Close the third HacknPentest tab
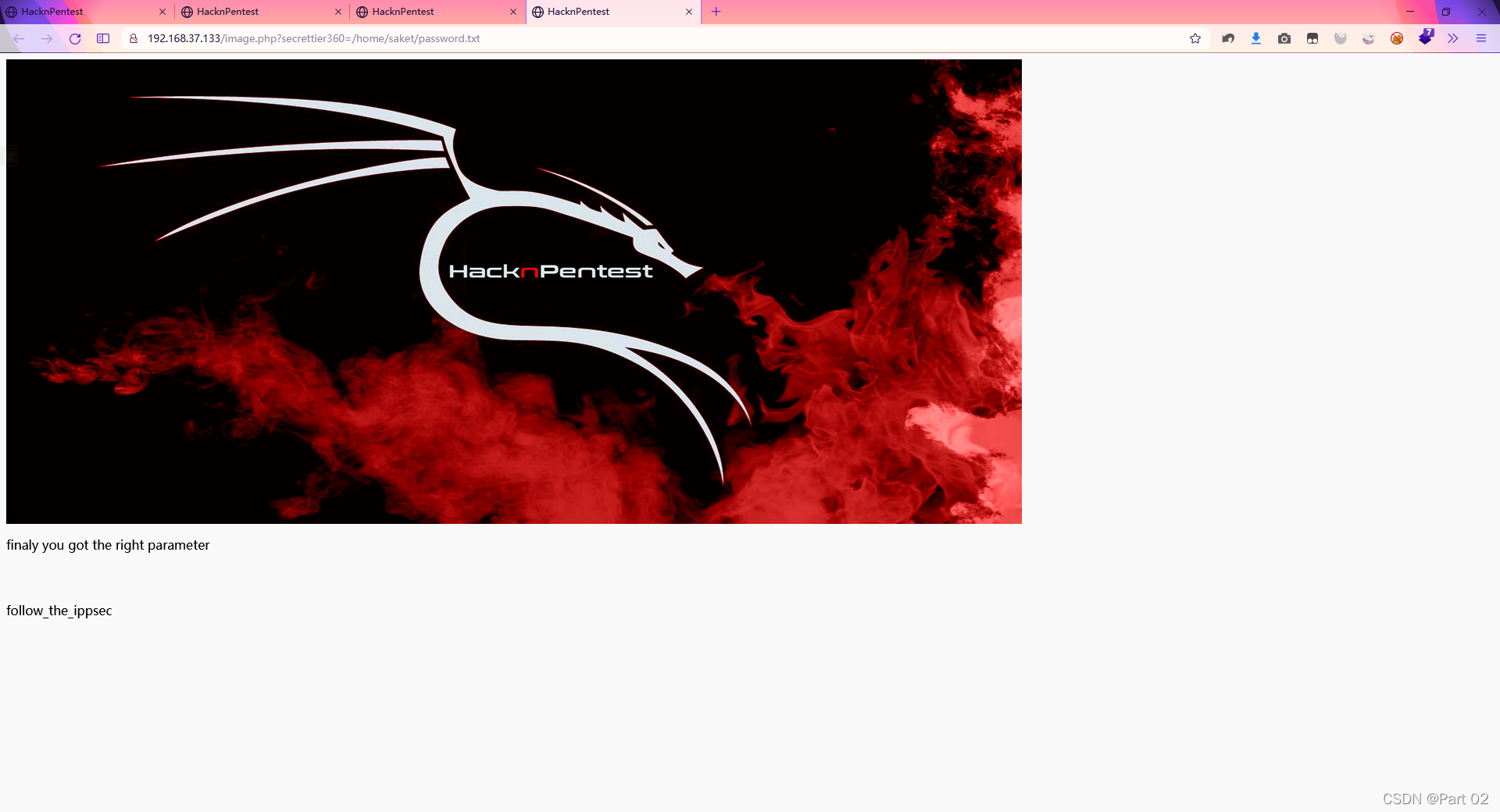 [513, 12]
